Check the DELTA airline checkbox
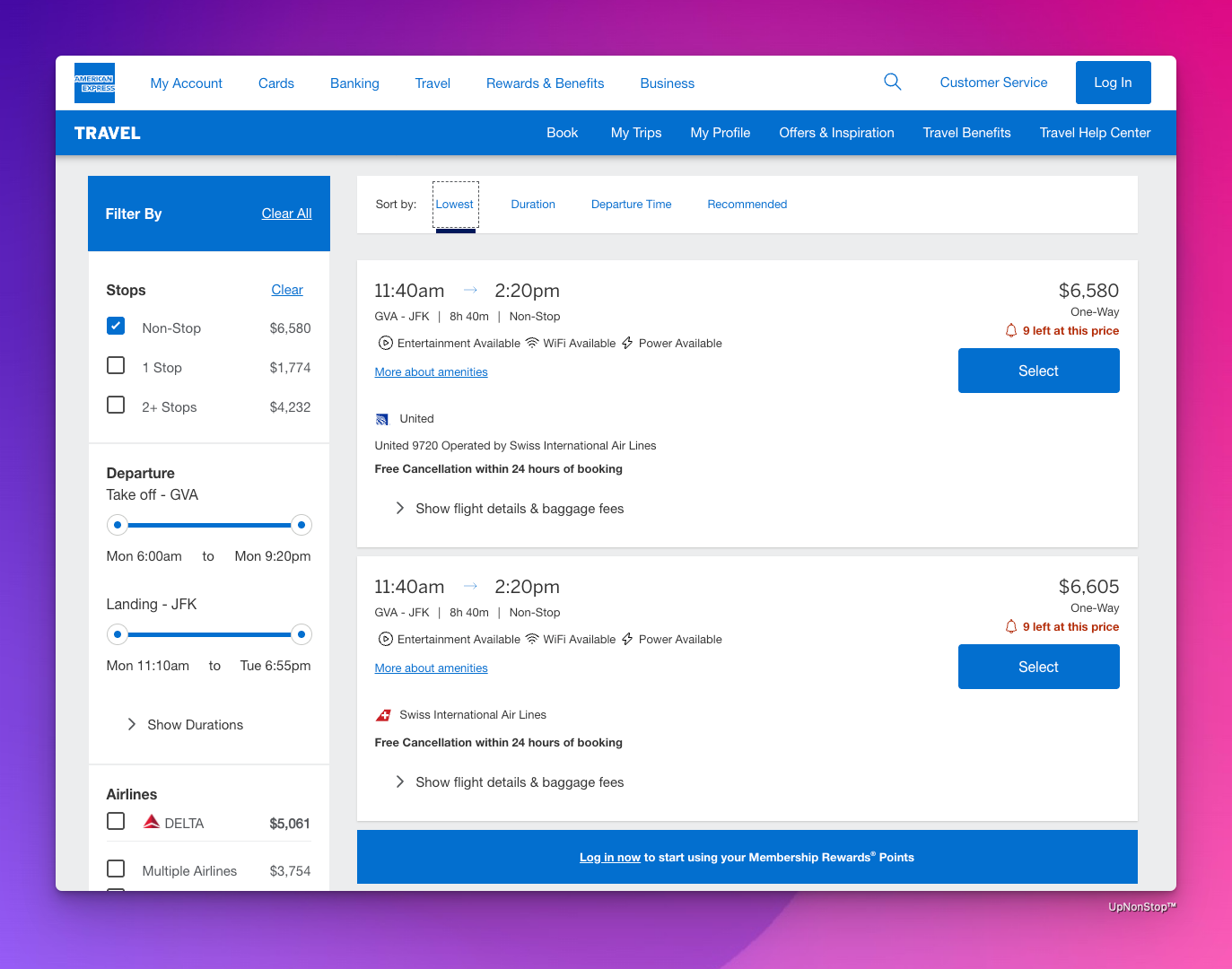The image size is (1232, 969). 116,822
